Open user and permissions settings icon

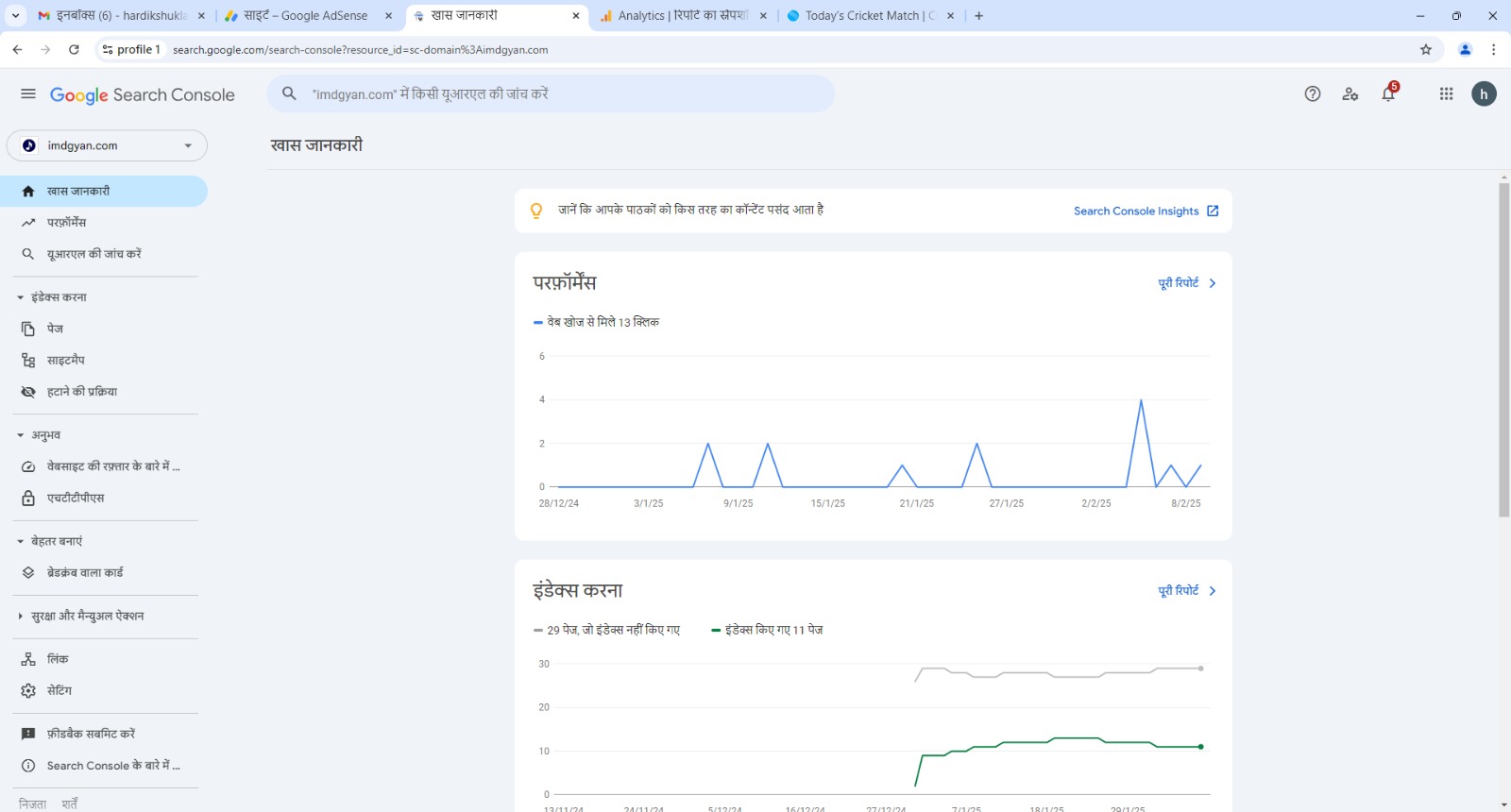(1350, 93)
